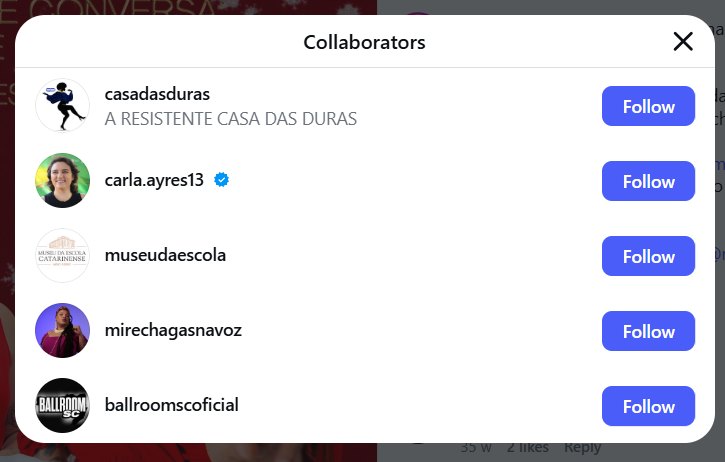This screenshot has height=462, width=725.
Task: Follow casadasduras
Action: 648,106
